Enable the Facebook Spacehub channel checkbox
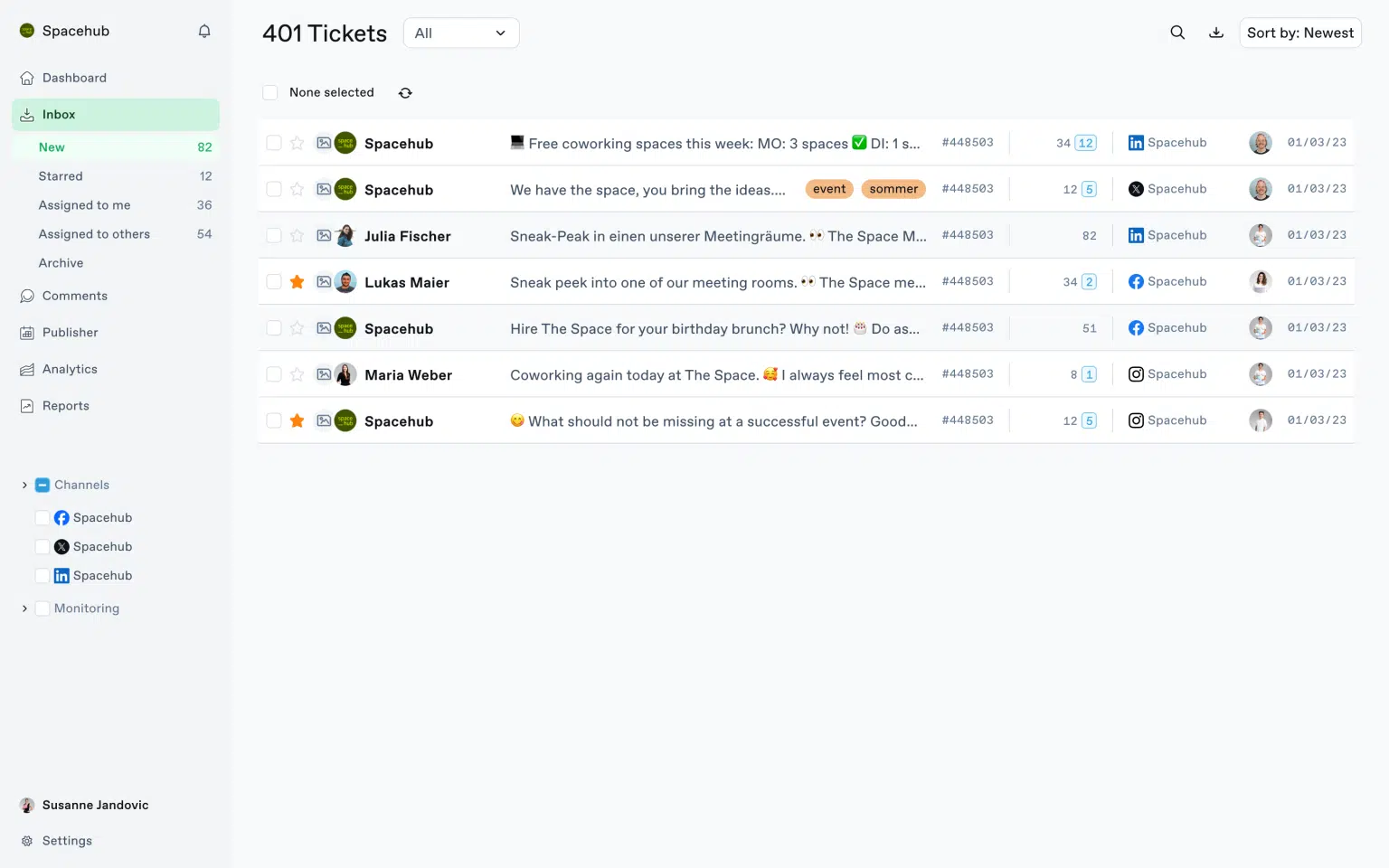The width and height of the screenshot is (1389, 868). click(42, 517)
